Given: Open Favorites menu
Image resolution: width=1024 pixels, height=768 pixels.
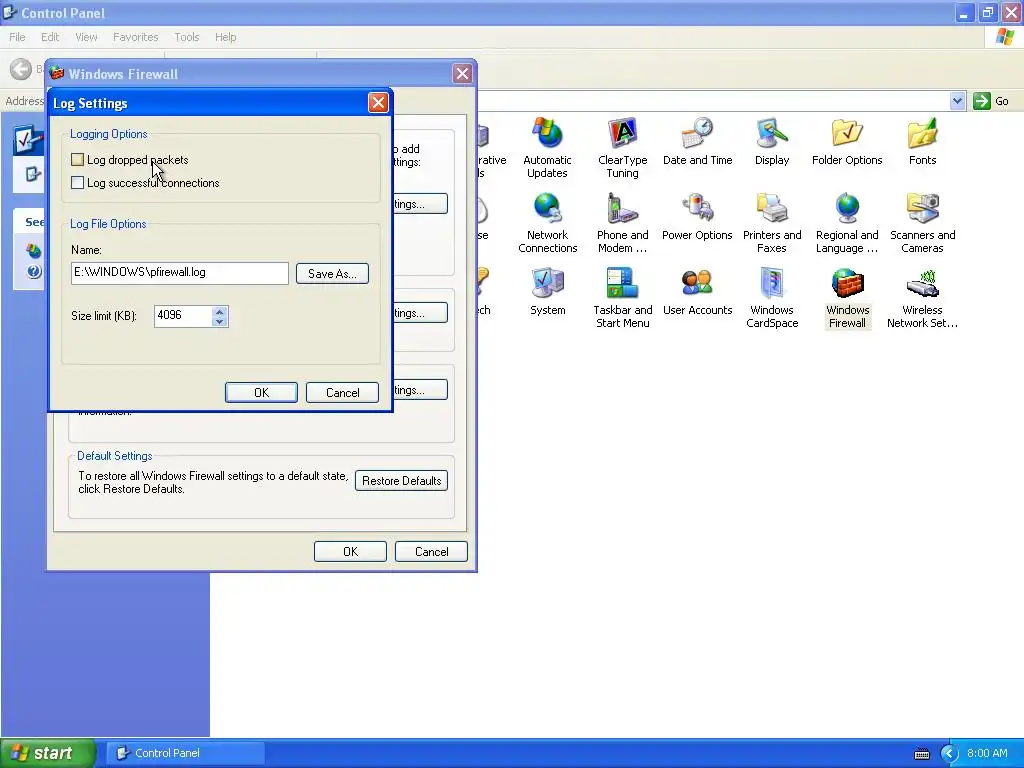Looking at the screenshot, I should tap(135, 37).
